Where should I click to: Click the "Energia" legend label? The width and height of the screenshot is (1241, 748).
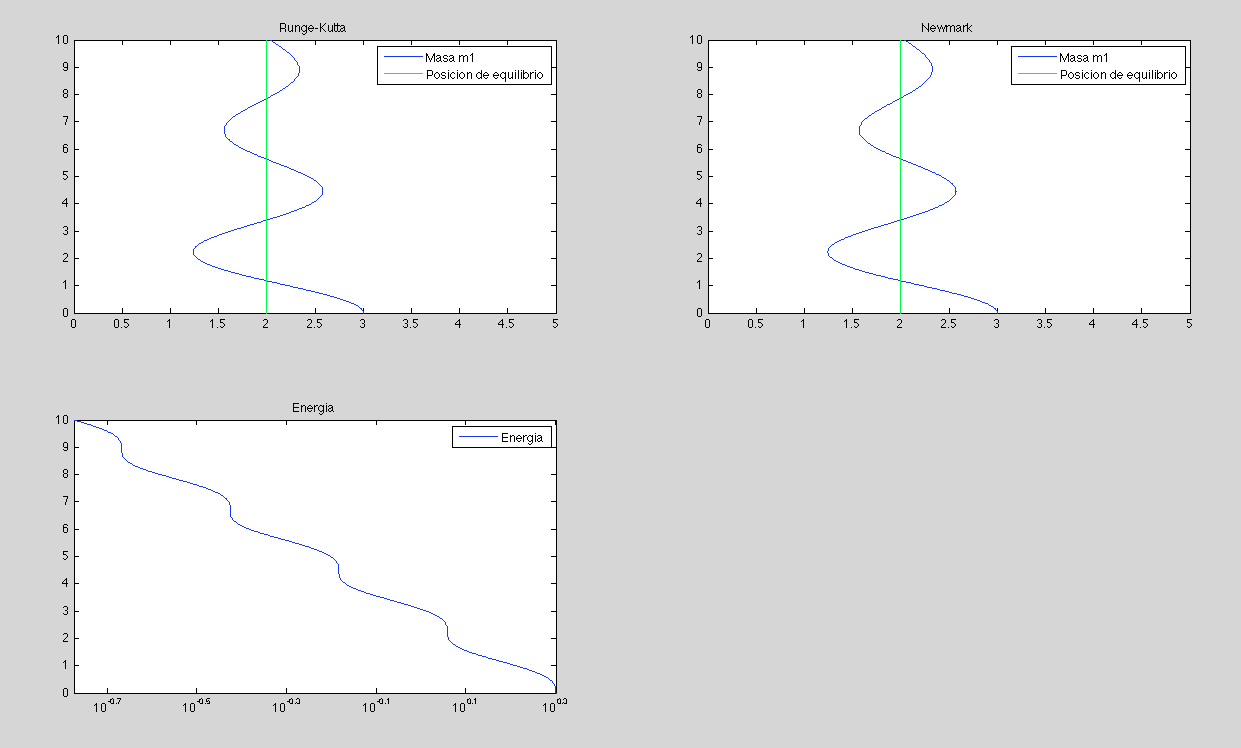click(x=522, y=437)
